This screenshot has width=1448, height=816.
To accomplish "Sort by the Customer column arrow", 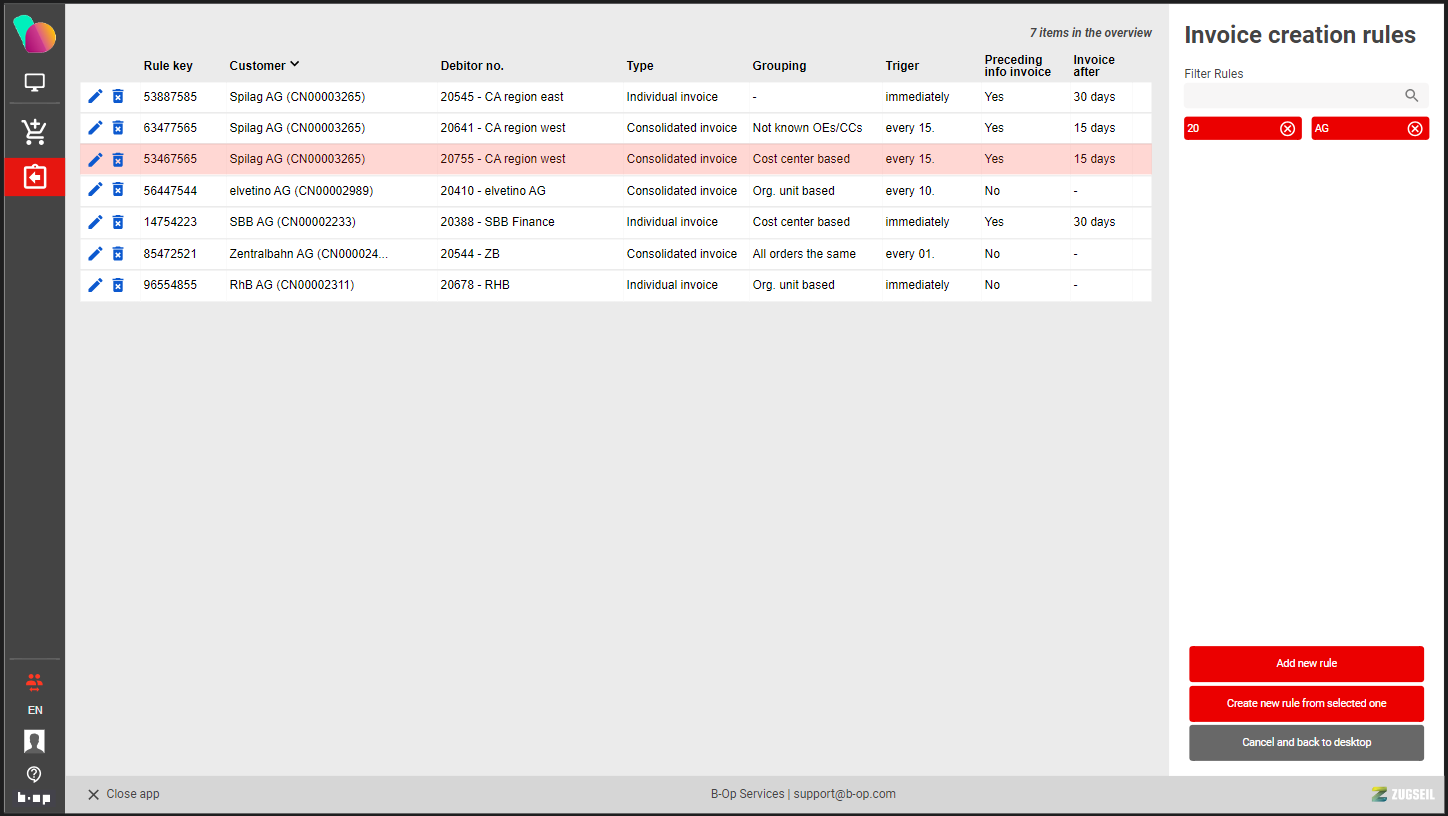I will pyautogui.click(x=295, y=65).
